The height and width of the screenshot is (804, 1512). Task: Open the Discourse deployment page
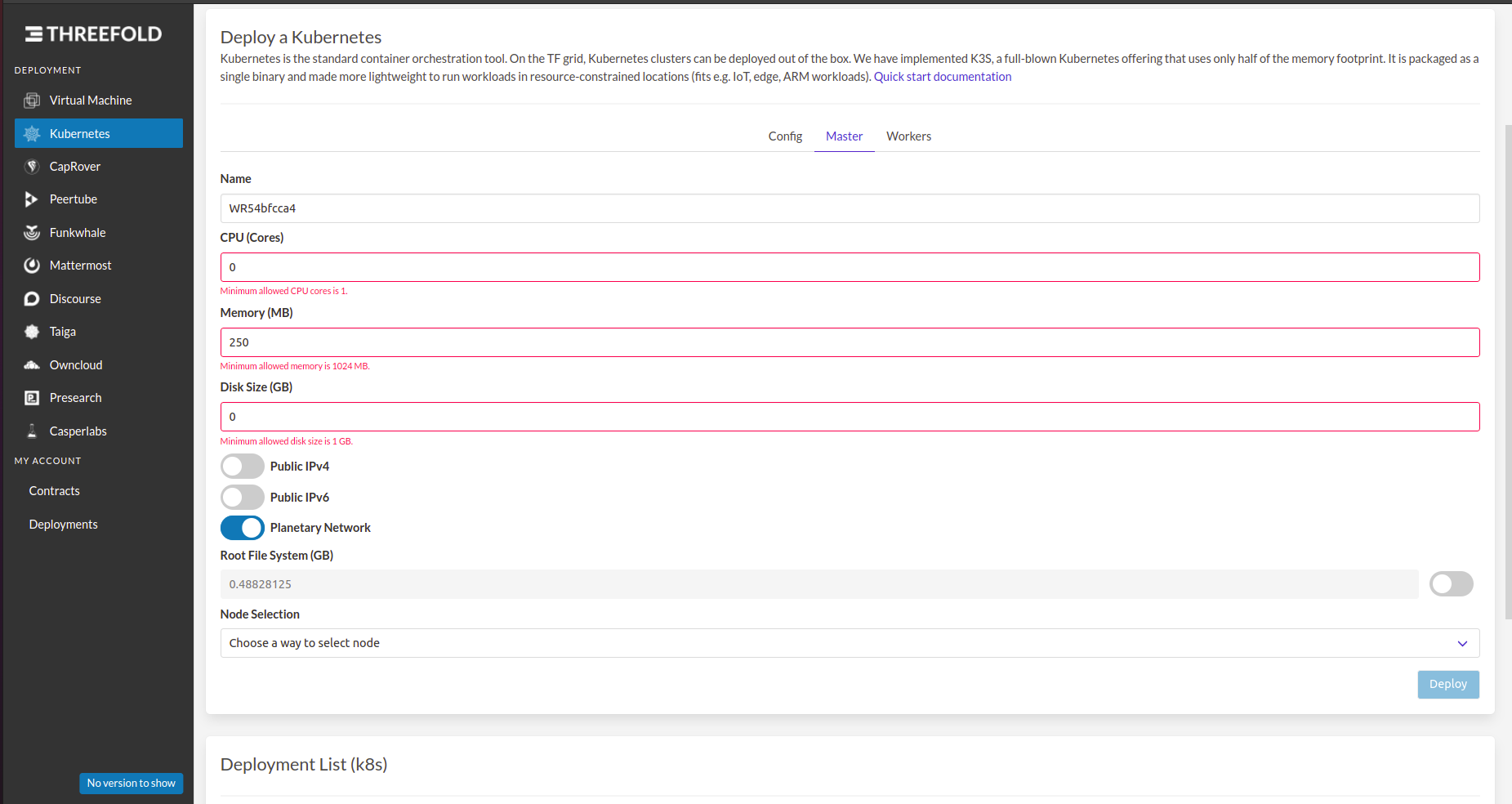coord(75,298)
